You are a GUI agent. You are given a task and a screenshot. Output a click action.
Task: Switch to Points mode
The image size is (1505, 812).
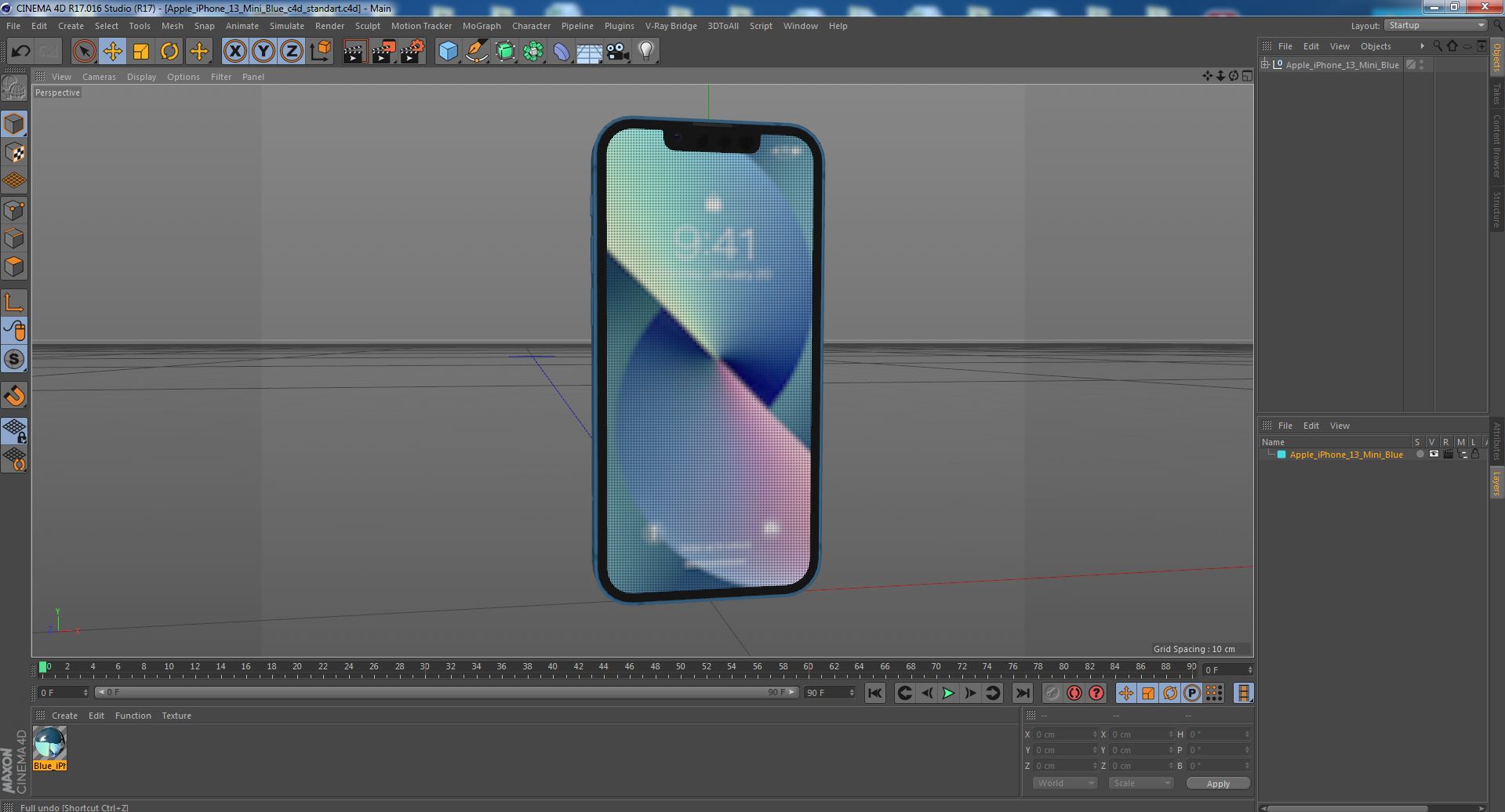14,210
